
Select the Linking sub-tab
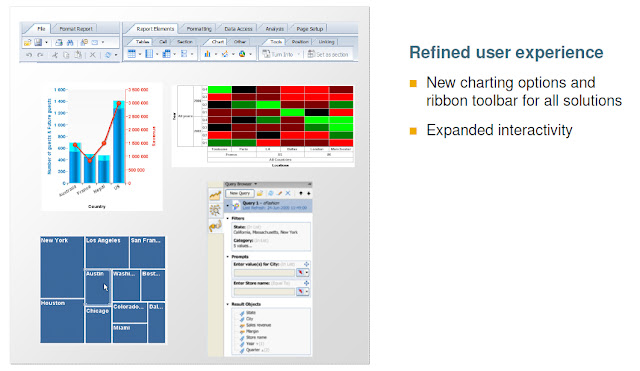(327, 42)
